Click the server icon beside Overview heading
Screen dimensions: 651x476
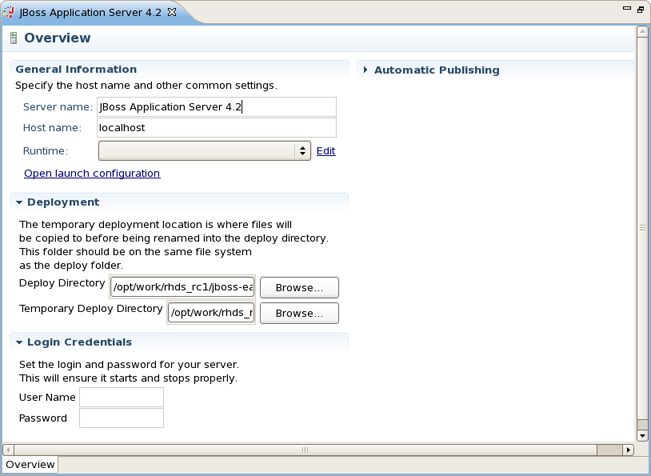(13, 39)
